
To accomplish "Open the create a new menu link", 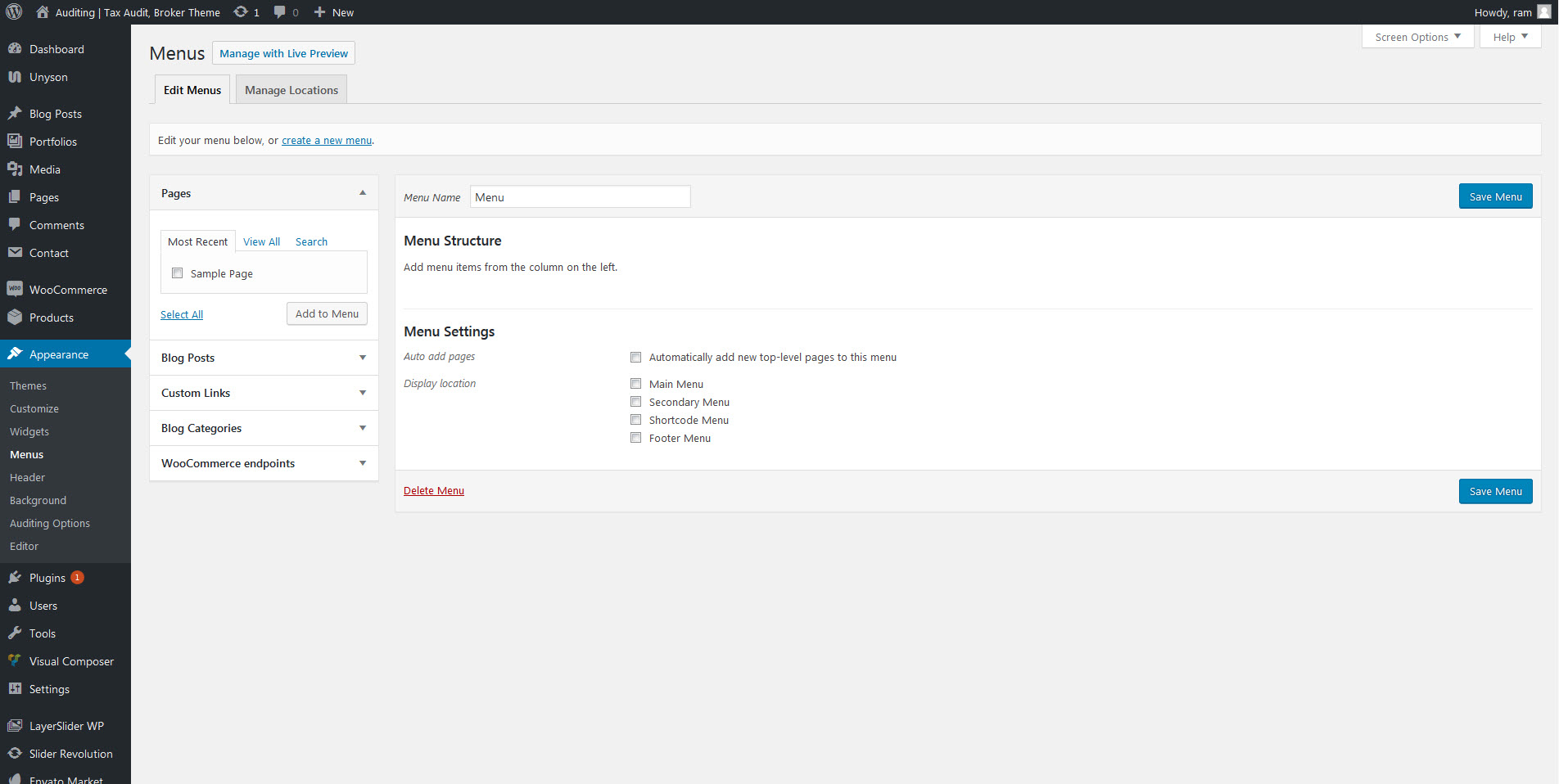I will 326,140.
